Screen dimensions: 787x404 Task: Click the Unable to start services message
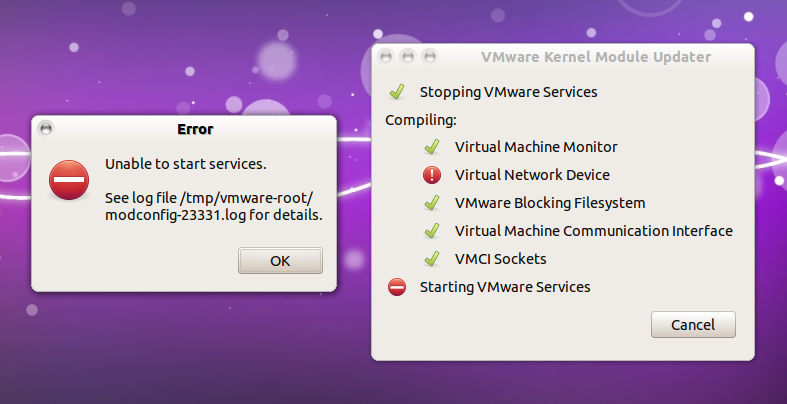tap(186, 164)
